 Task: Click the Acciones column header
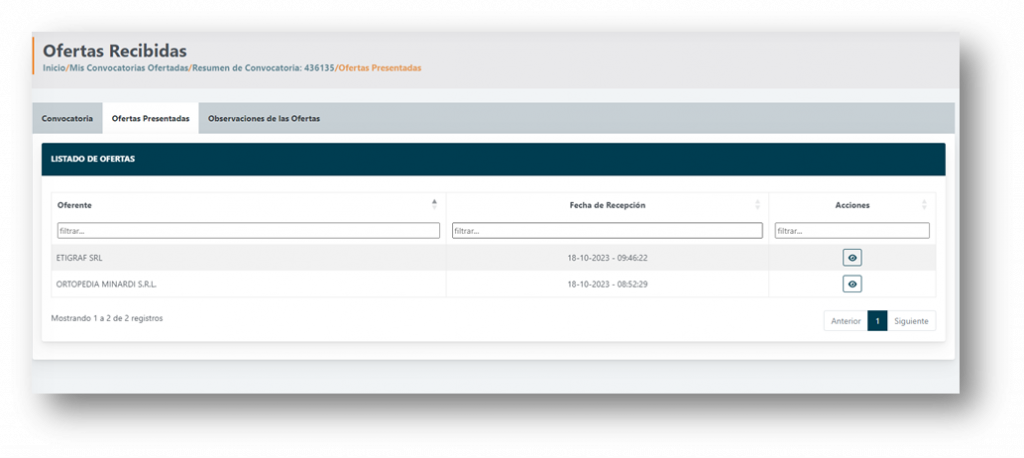[x=852, y=205]
